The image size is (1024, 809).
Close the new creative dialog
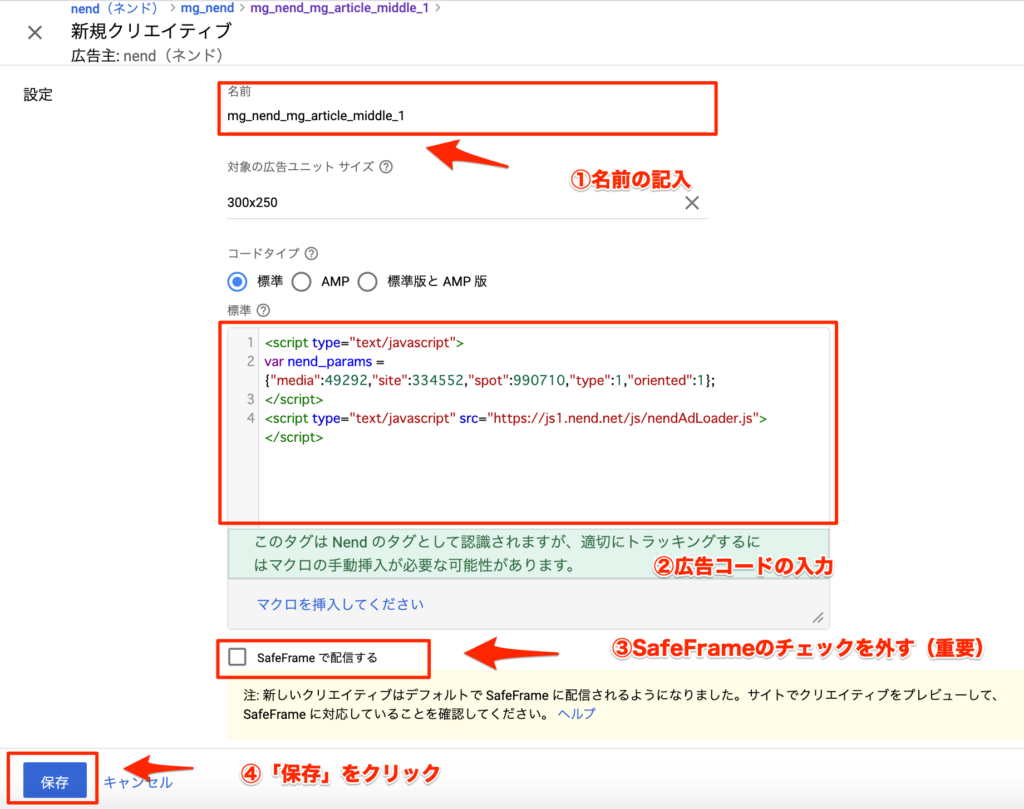pyautogui.click(x=35, y=33)
